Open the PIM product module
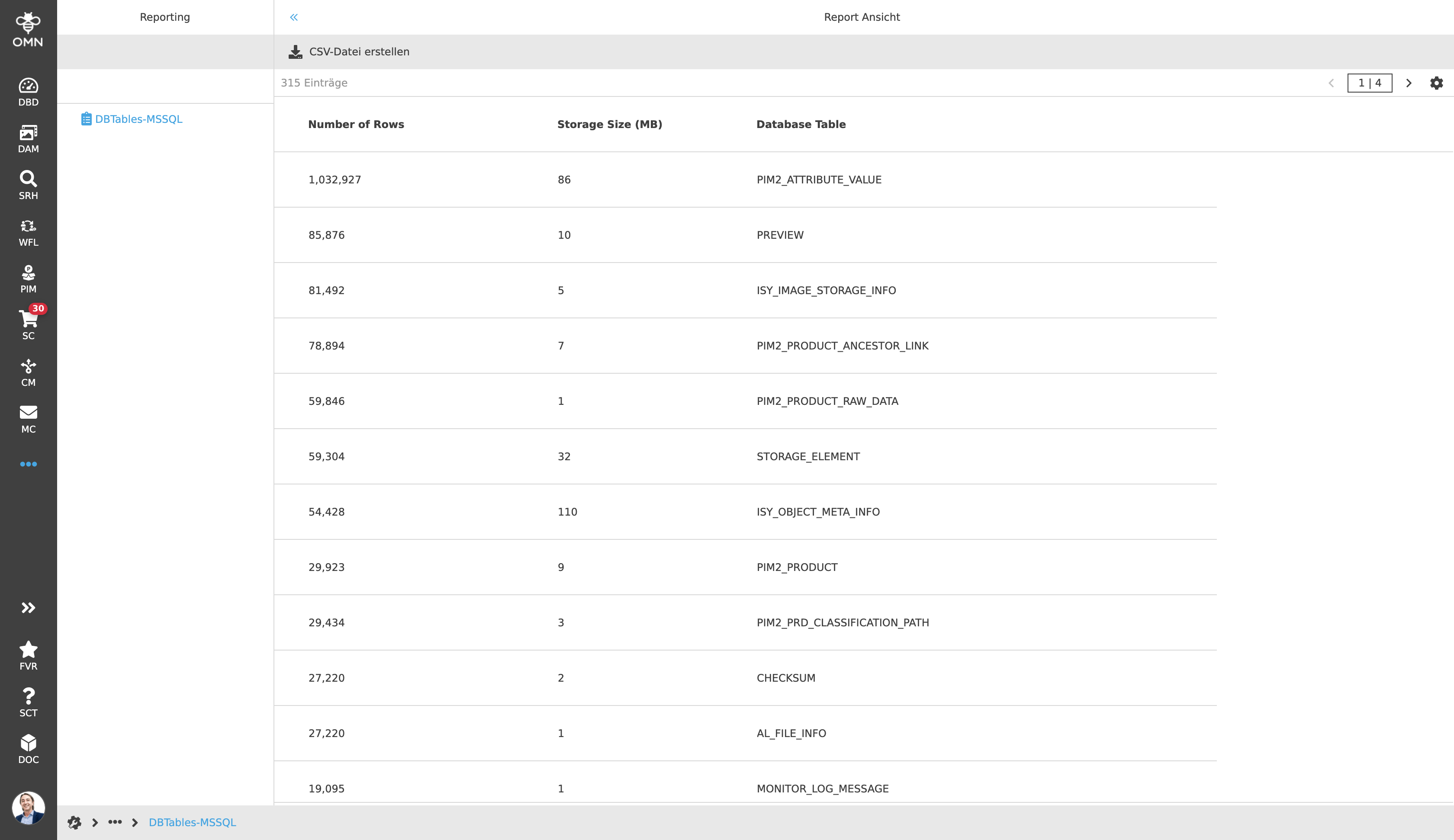Image resolution: width=1454 pixels, height=840 pixels. tap(28, 279)
